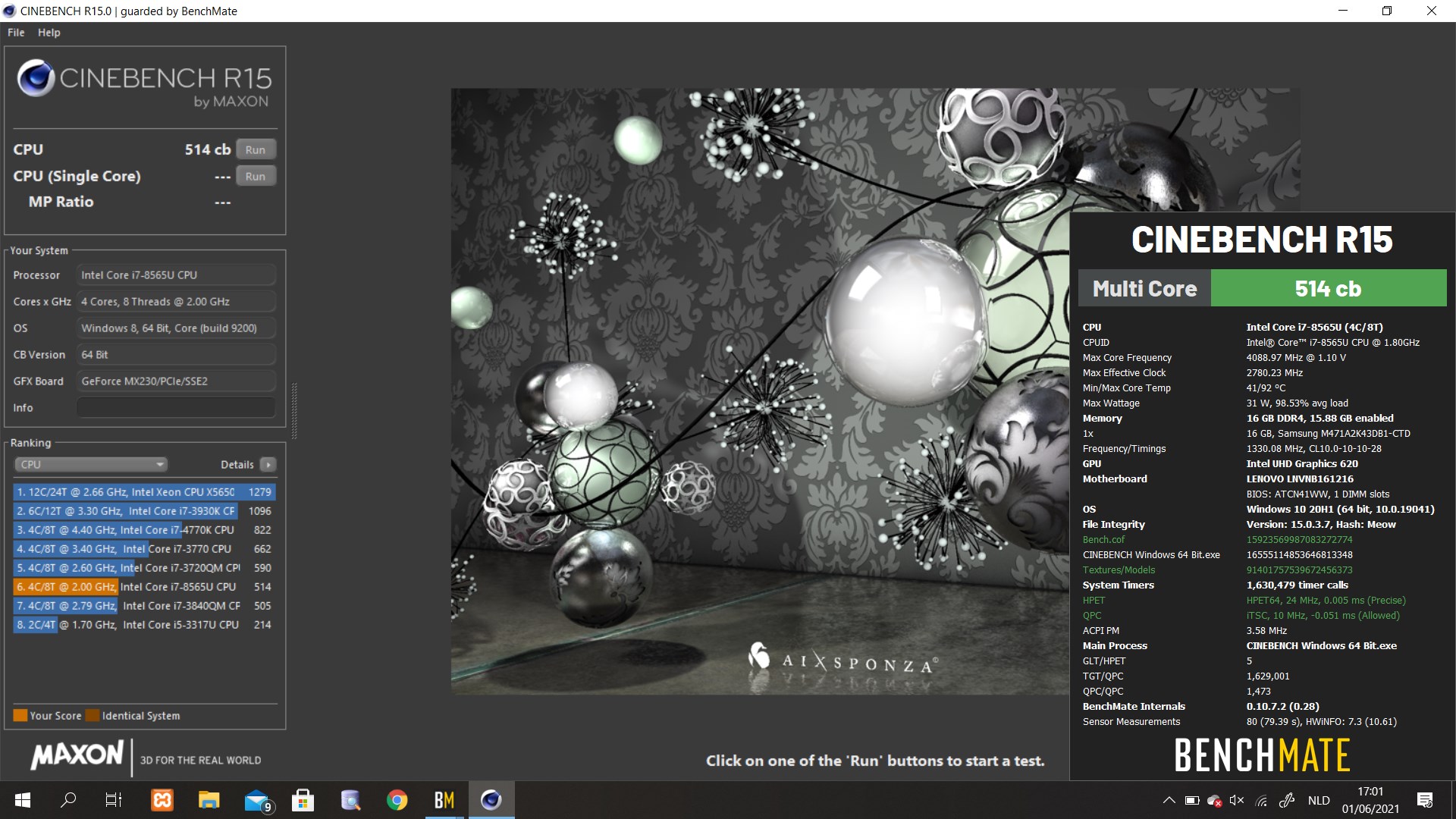
Task: Click the NLD language indicator
Action: [1319, 800]
